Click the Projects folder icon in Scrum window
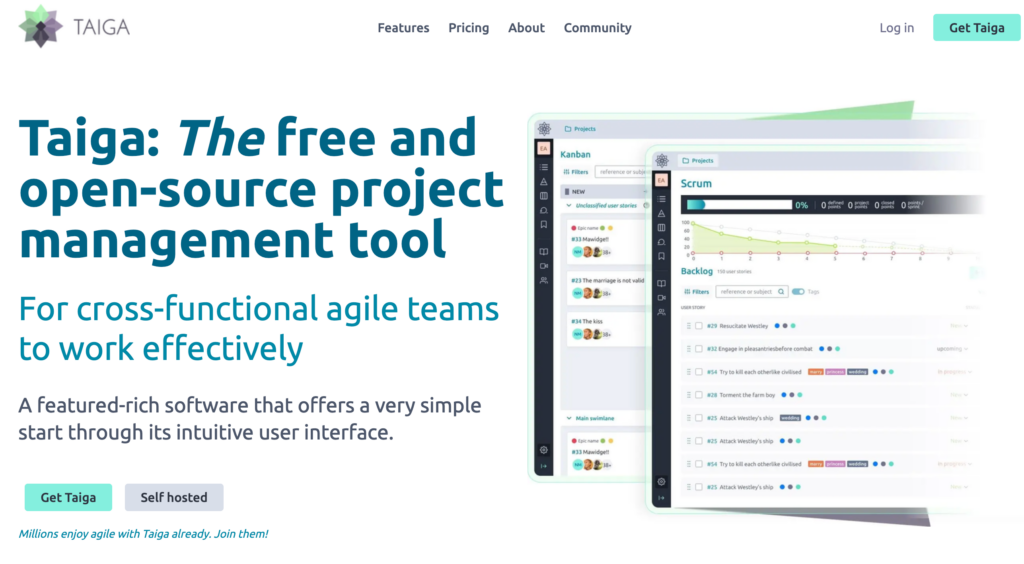Screen dimensions: 1024x564 tap(686, 160)
